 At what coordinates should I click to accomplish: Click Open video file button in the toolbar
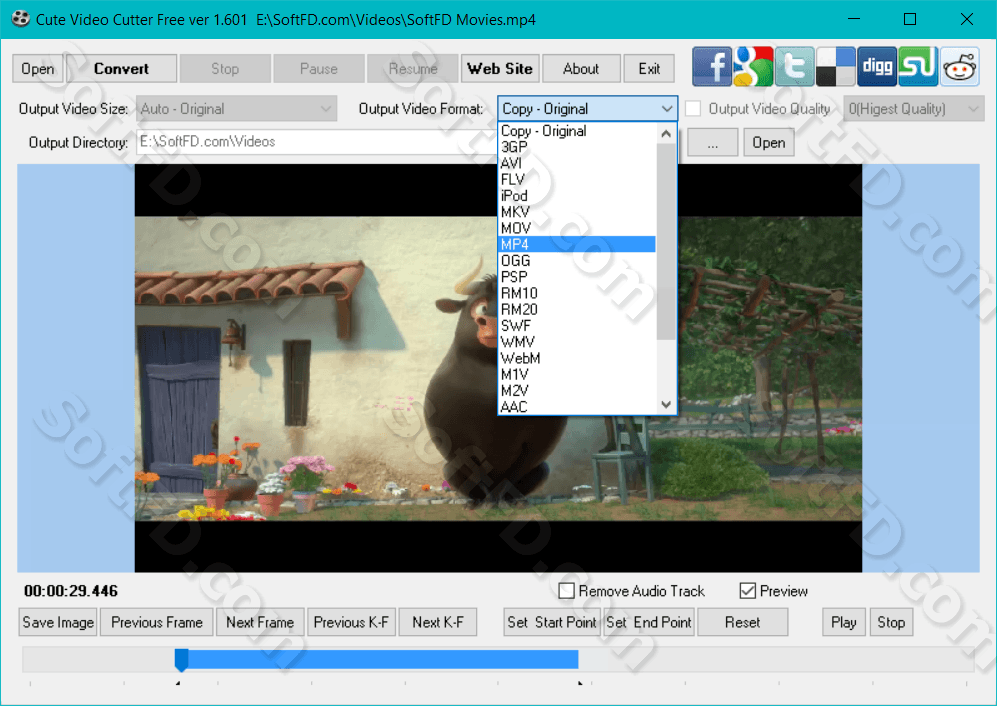click(x=38, y=69)
